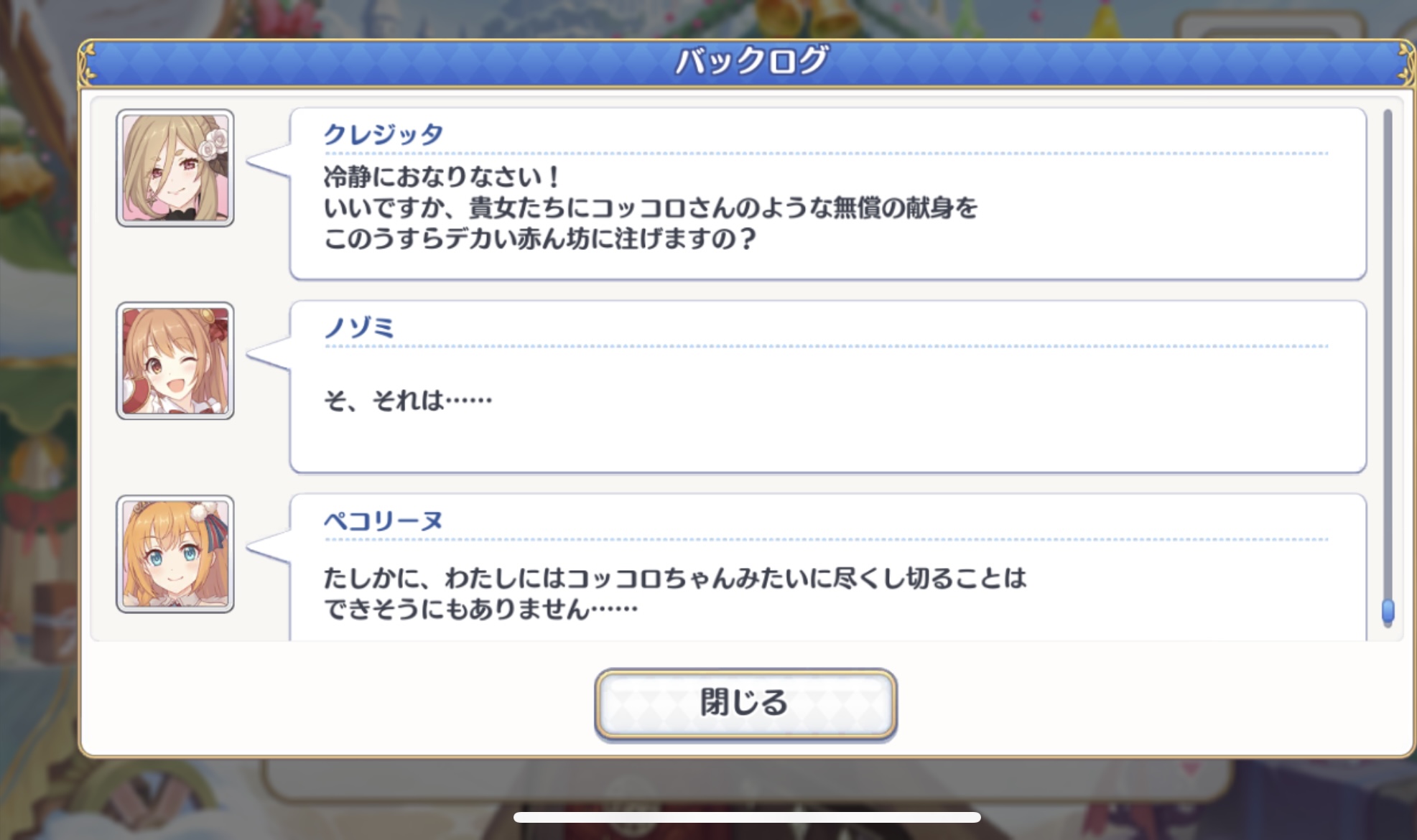
Task: Click the blue backlog scrollbar thumb
Action: click(x=1388, y=612)
